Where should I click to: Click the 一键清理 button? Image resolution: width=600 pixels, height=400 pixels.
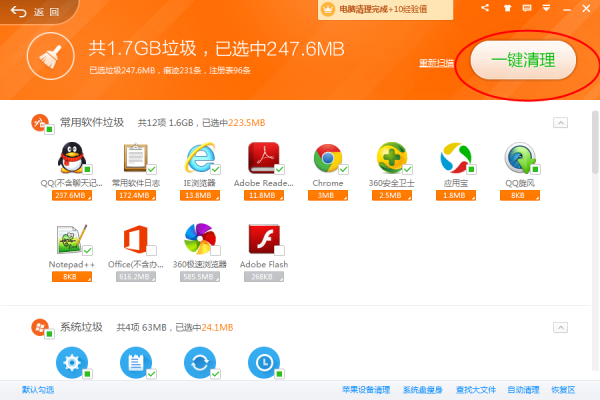coord(523,60)
